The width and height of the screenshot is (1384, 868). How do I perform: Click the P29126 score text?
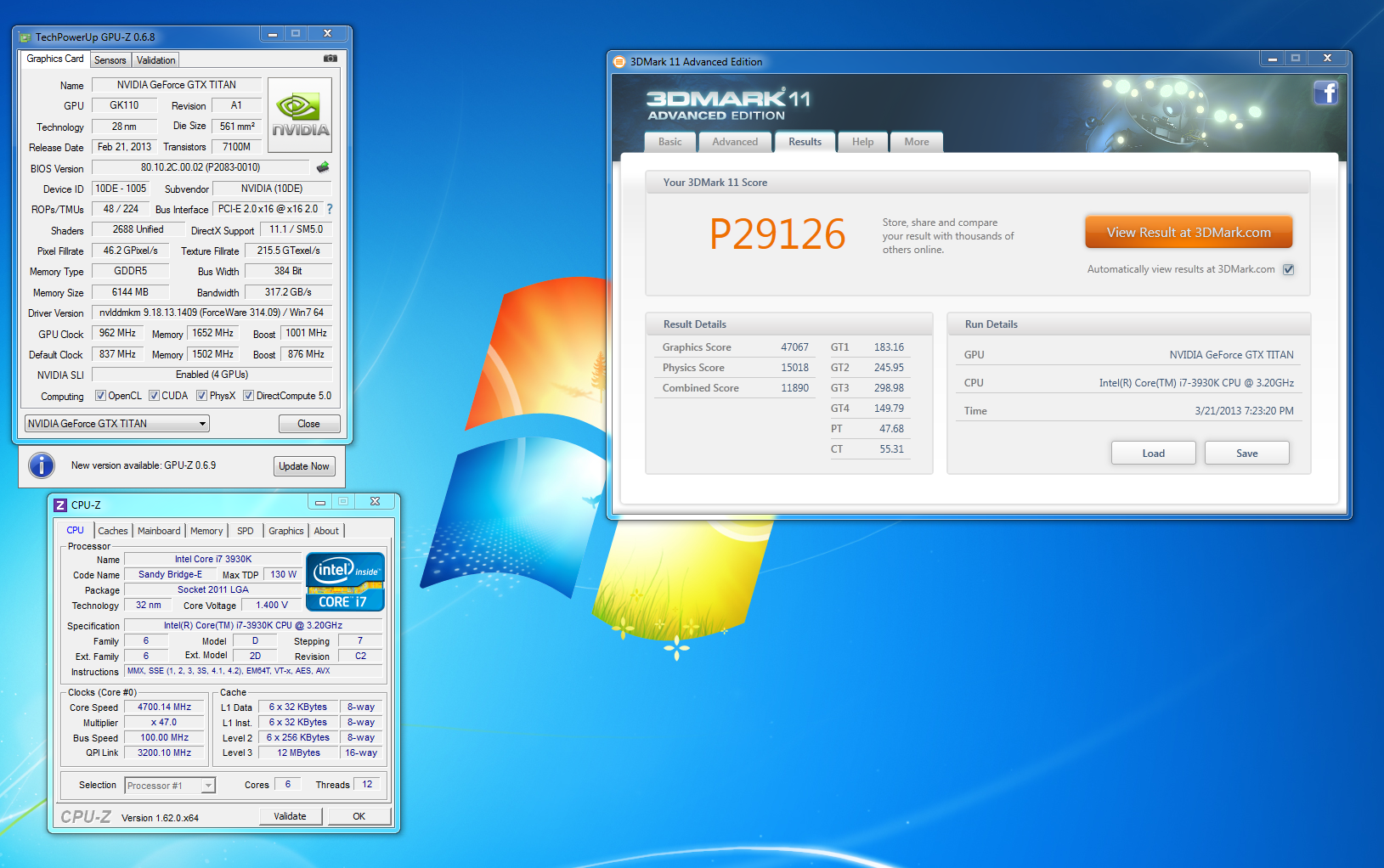(x=777, y=234)
